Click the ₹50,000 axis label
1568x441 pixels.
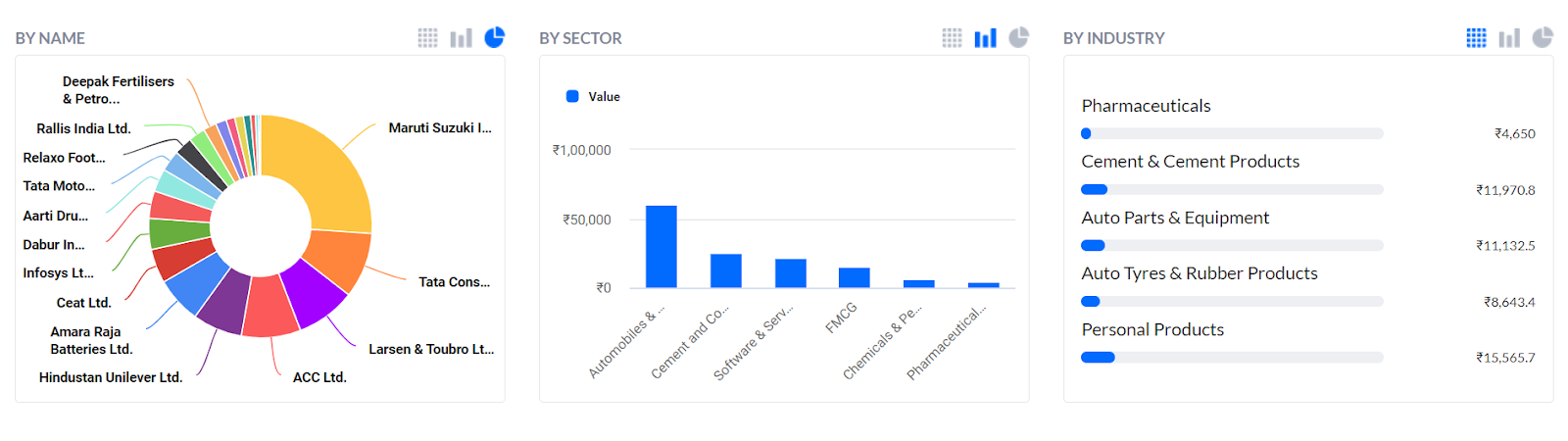point(586,220)
